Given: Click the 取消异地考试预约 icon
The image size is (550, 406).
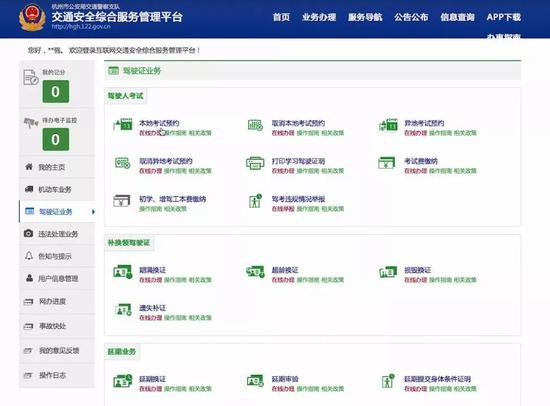Looking at the screenshot, I should 122,163.
